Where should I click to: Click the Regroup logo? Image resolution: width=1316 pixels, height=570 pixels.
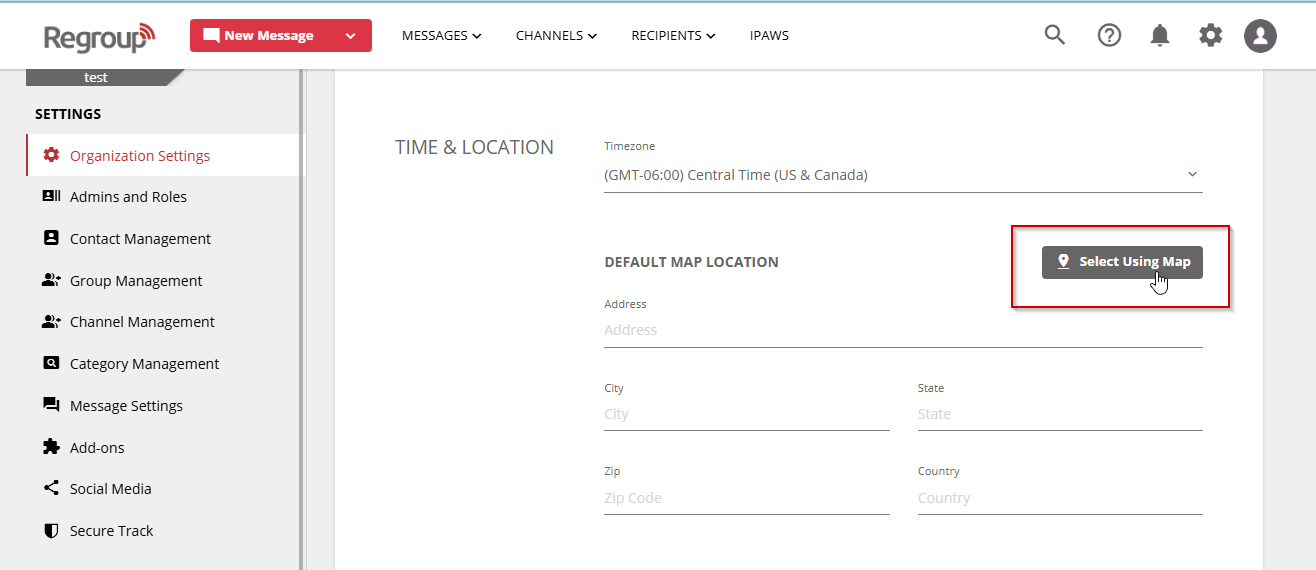tap(100, 37)
